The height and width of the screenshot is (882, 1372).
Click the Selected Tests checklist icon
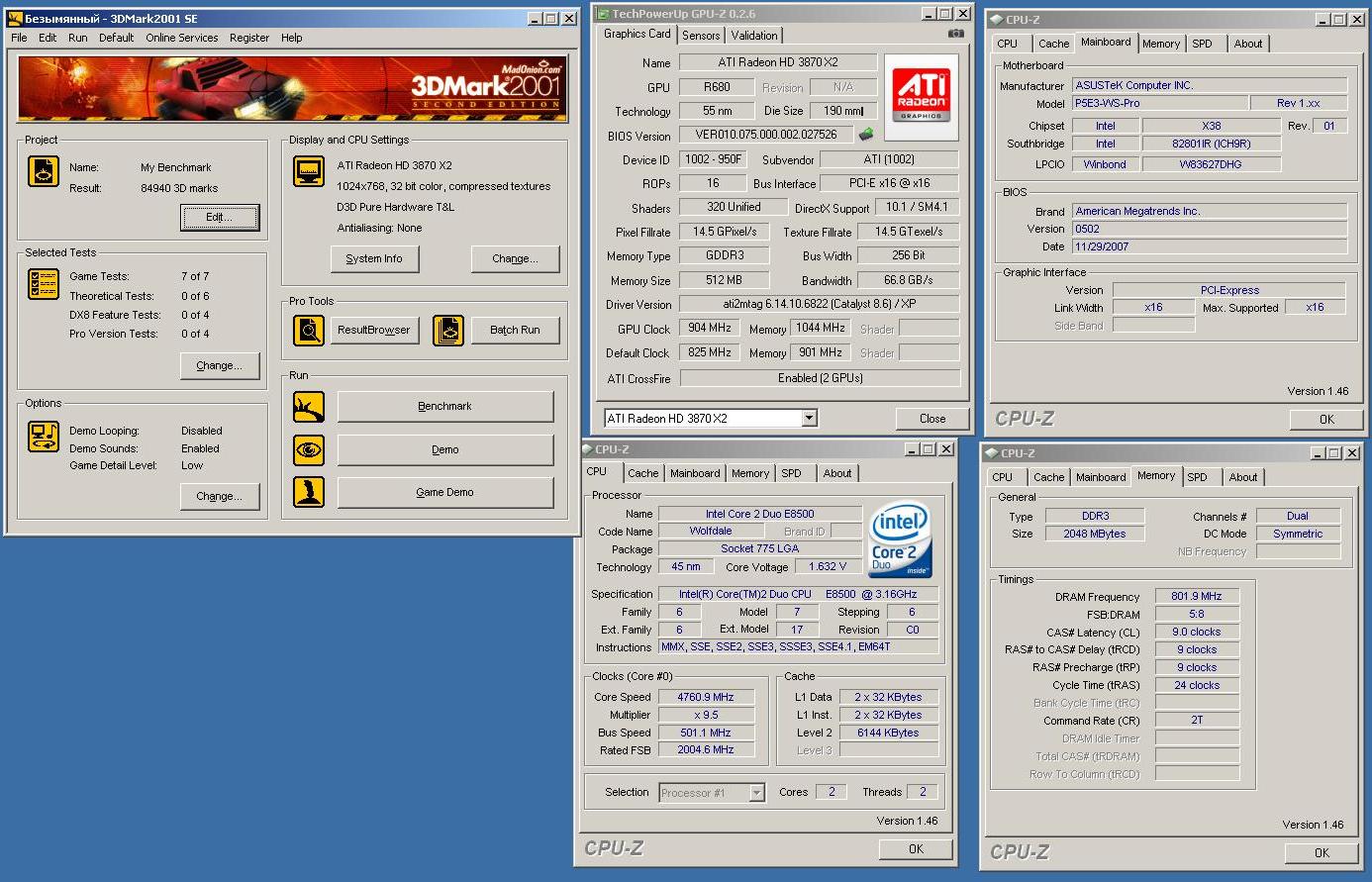click(x=44, y=284)
